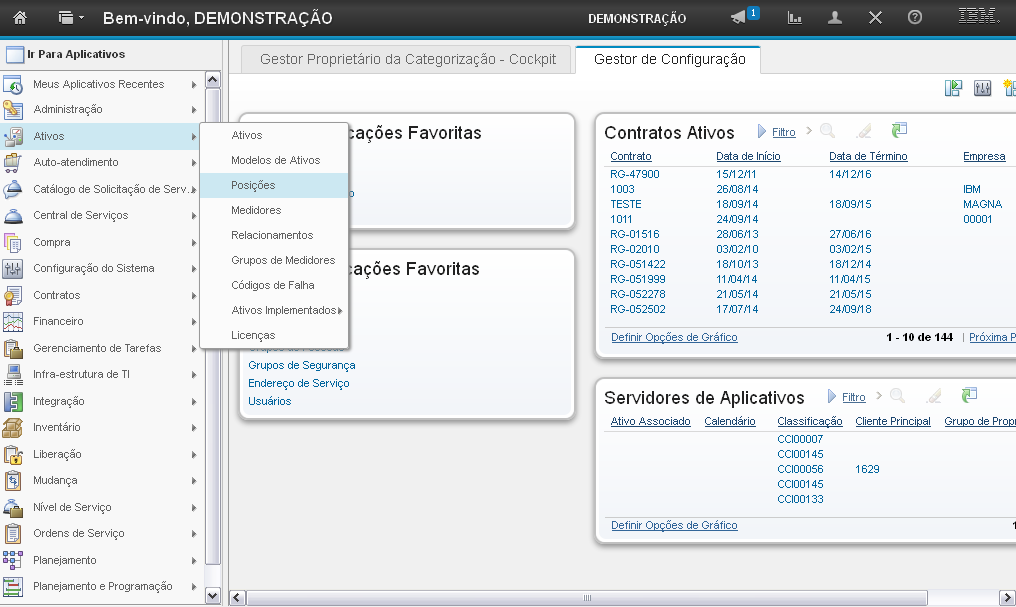Sort by Data de Início column
1016x607 pixels.
tap(748, 156)
